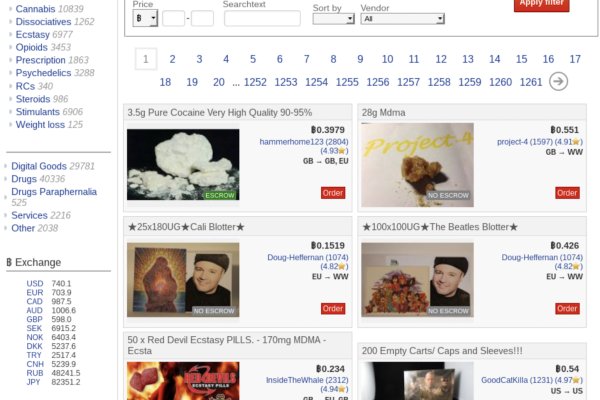The width and height of the screenshot is (600, 400).
Task: Click the USD exchange rate row
Action: click(x=49, y=284)
